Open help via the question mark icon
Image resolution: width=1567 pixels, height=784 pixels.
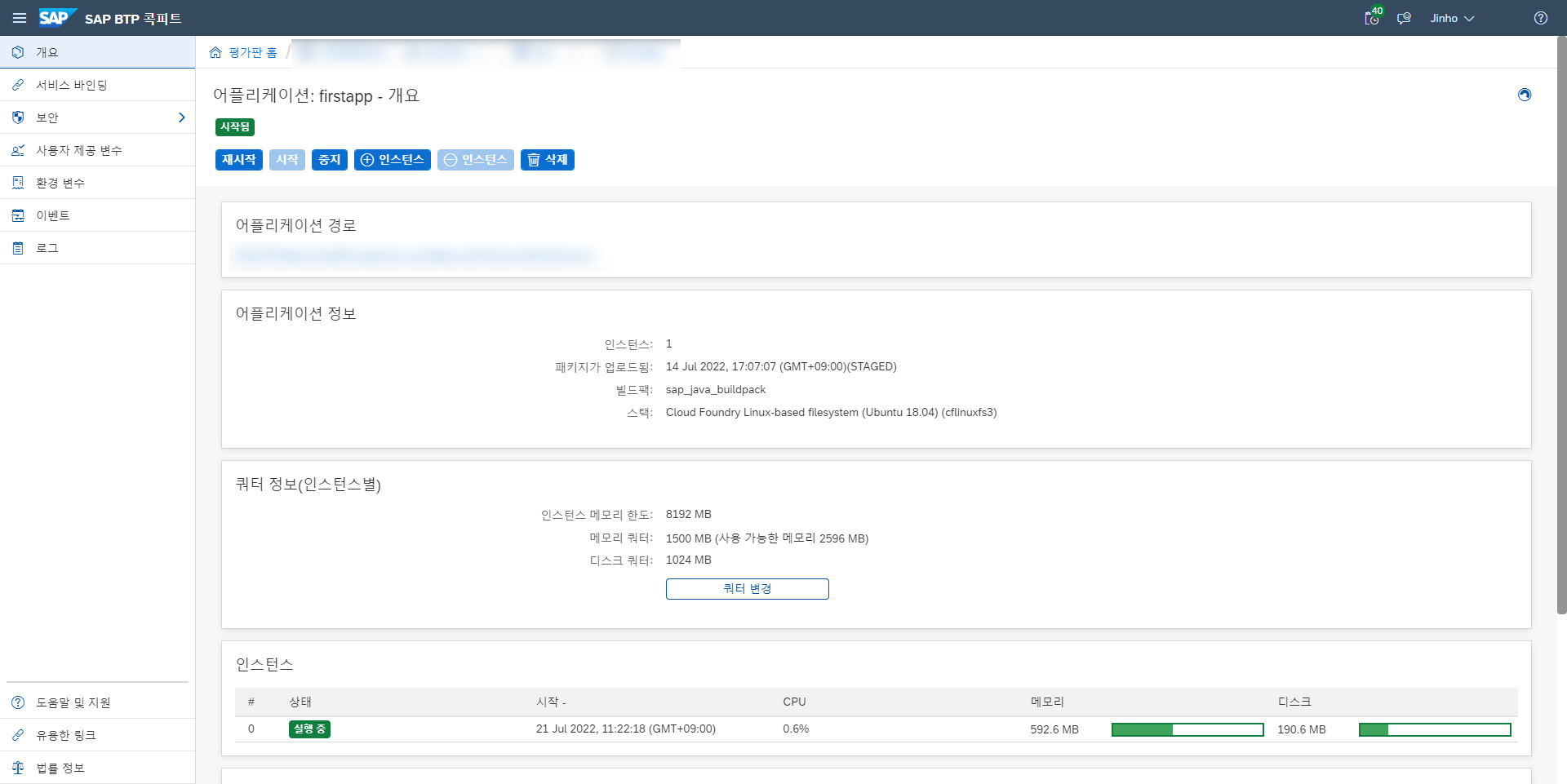coord(1540,17)
